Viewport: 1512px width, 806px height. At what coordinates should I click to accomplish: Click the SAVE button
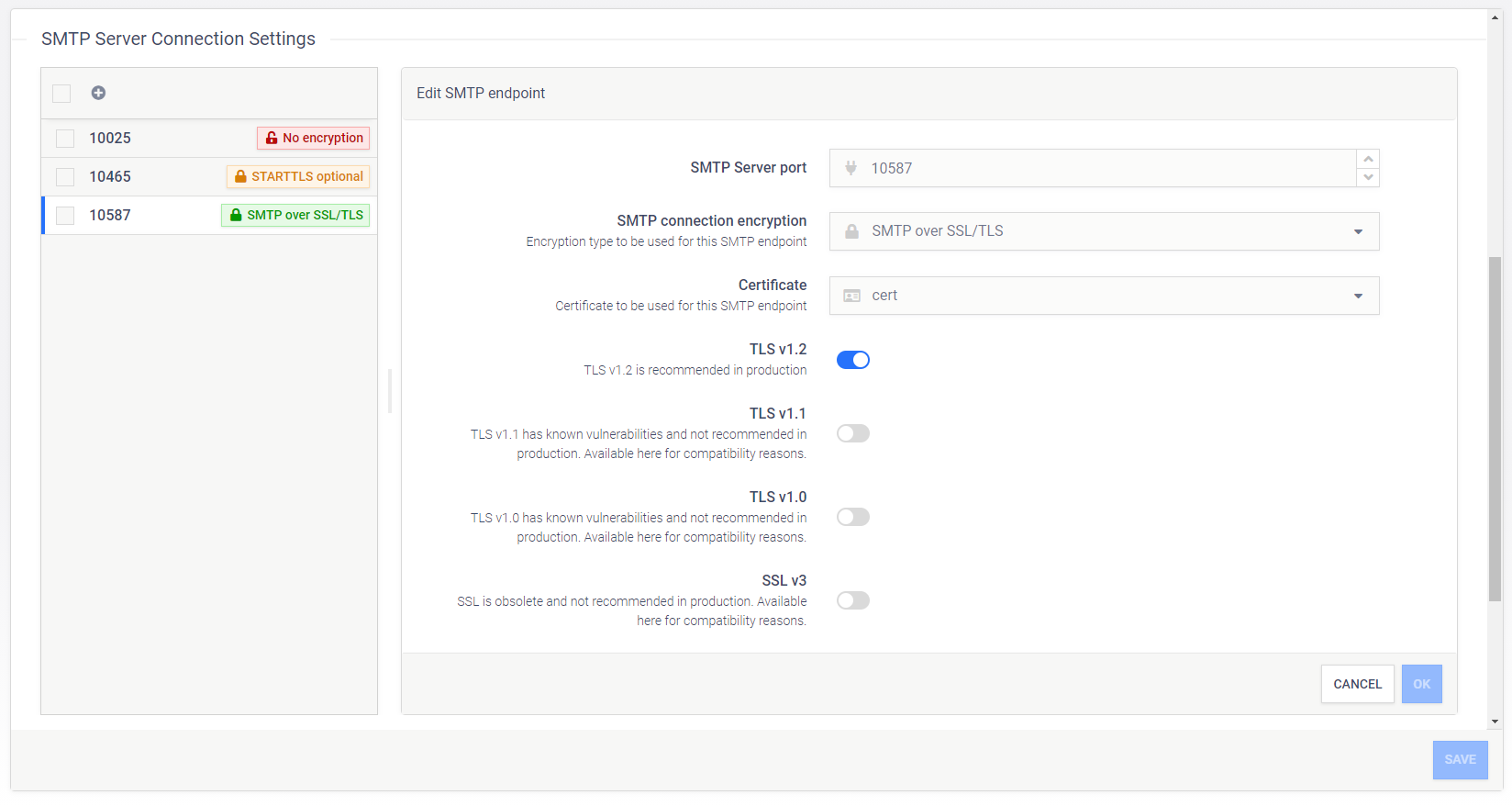1461,760
